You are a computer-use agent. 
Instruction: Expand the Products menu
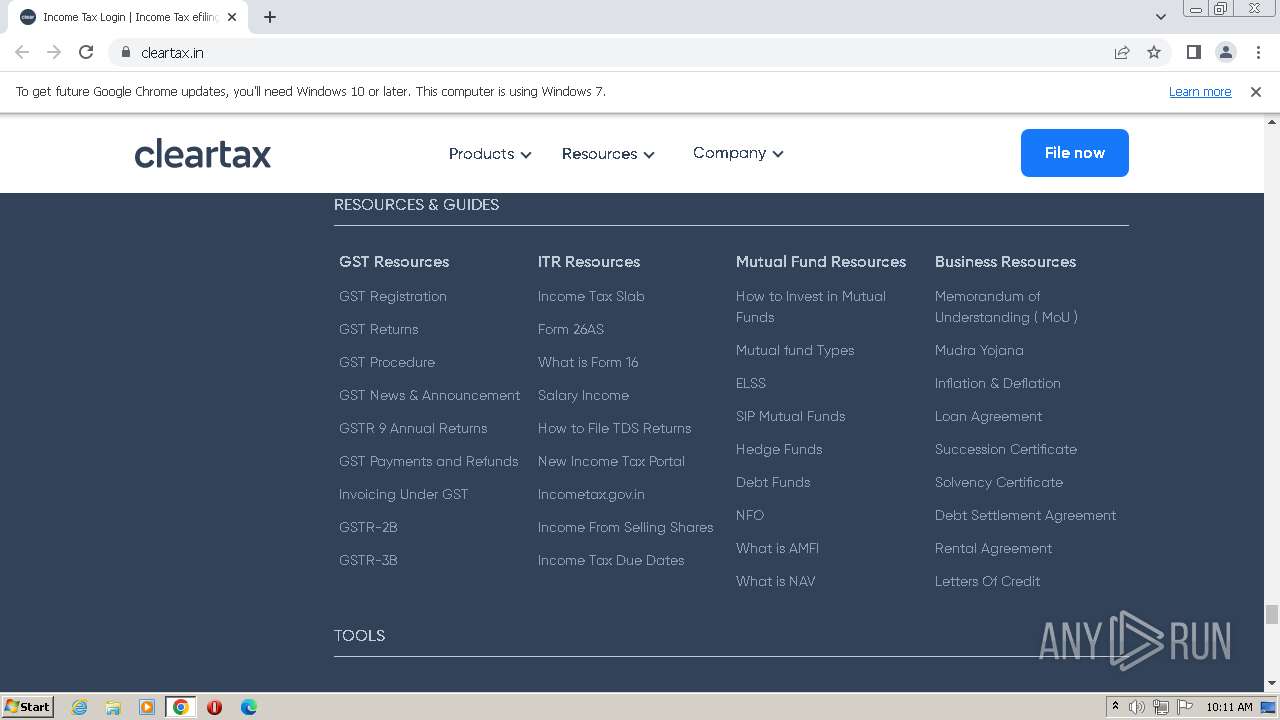[490, 154]
